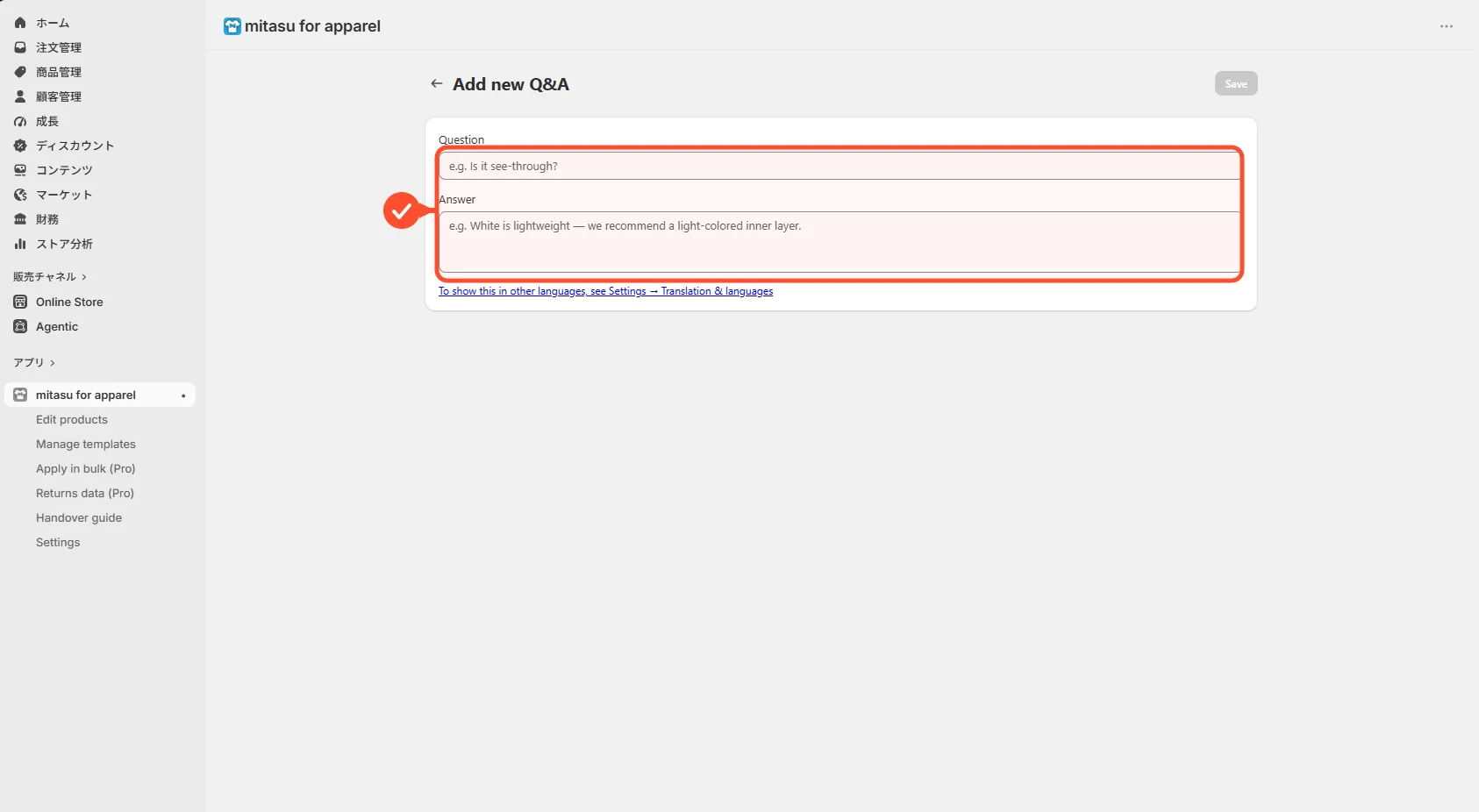Image resolution: width=1479 pixels, height=812 pixels.
Task: Focus the Answer text area
Action: coord(840,242)
